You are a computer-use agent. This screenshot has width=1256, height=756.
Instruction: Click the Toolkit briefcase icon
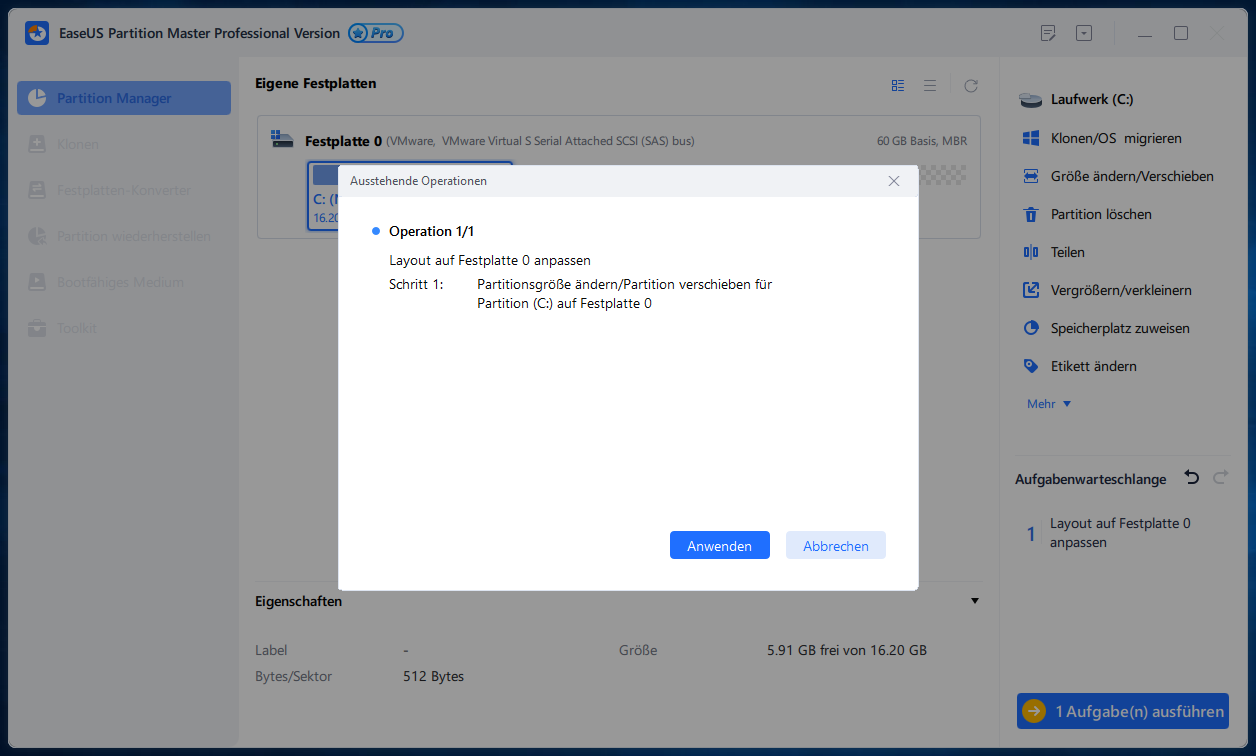coord(37,328)
